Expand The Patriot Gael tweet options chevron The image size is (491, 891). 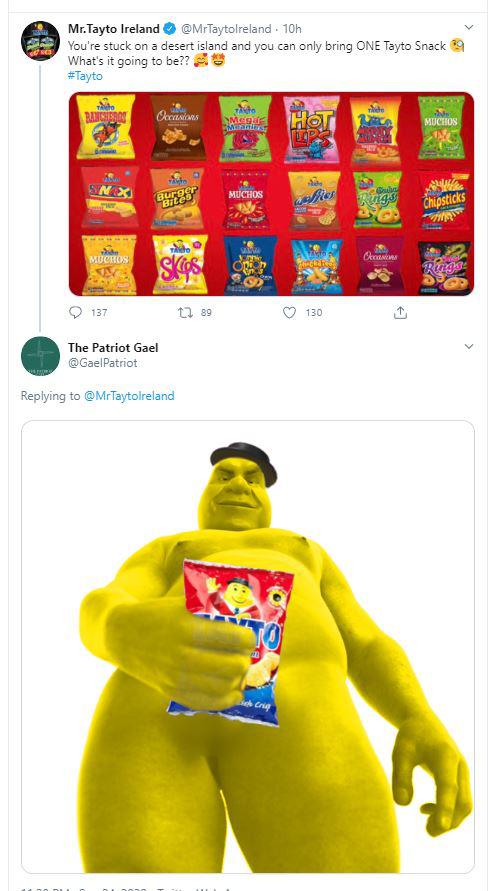click(469, 347)
